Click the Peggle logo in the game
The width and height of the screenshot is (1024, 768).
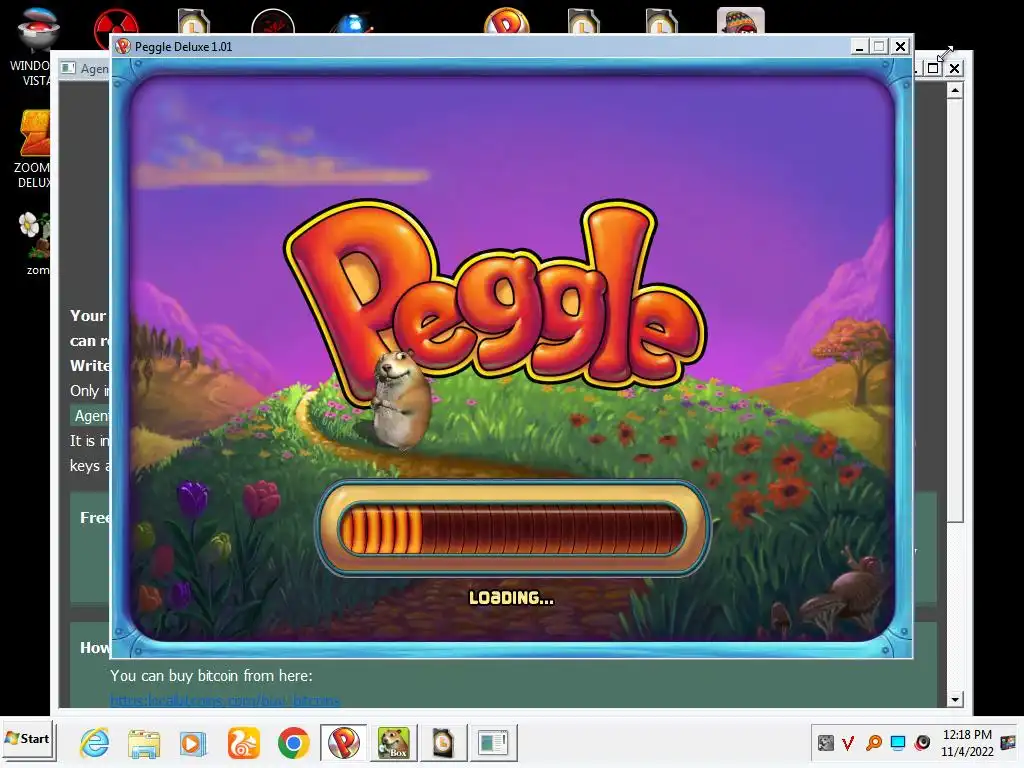coord(495,300)
